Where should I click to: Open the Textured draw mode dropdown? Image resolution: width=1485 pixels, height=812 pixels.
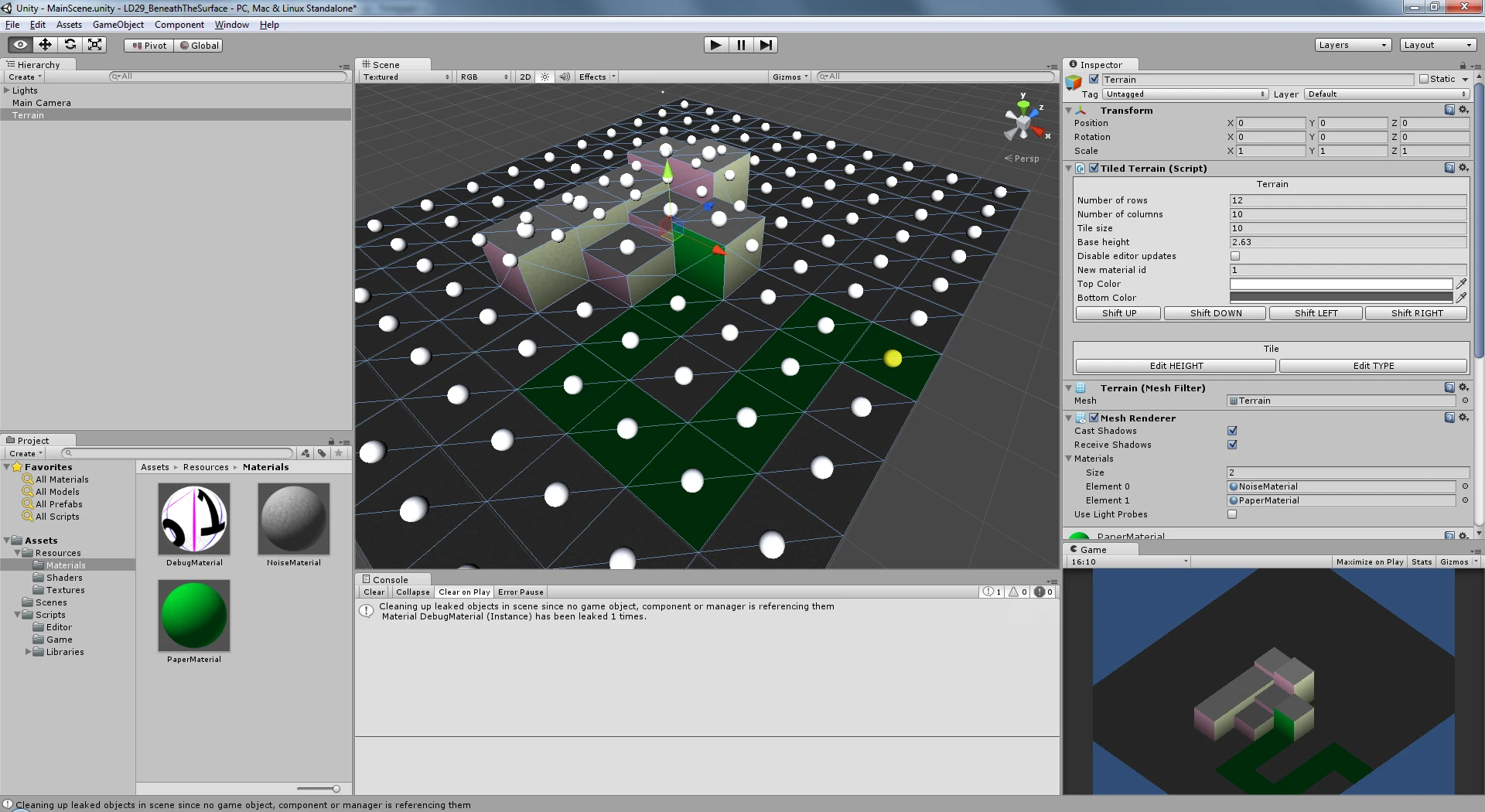pyautogui.click(x=406, y=77)
